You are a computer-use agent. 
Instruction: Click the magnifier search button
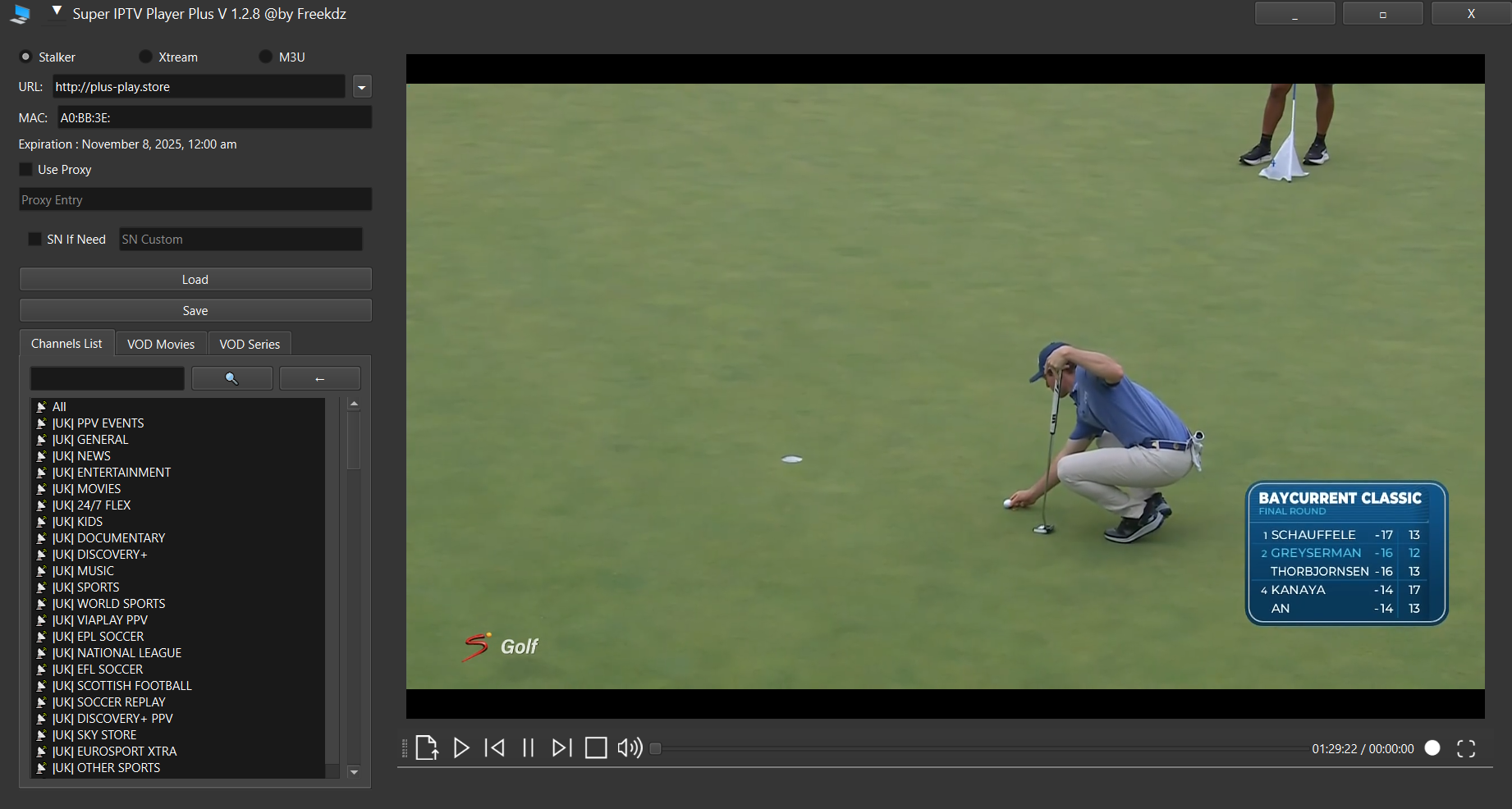click(231, 378)
